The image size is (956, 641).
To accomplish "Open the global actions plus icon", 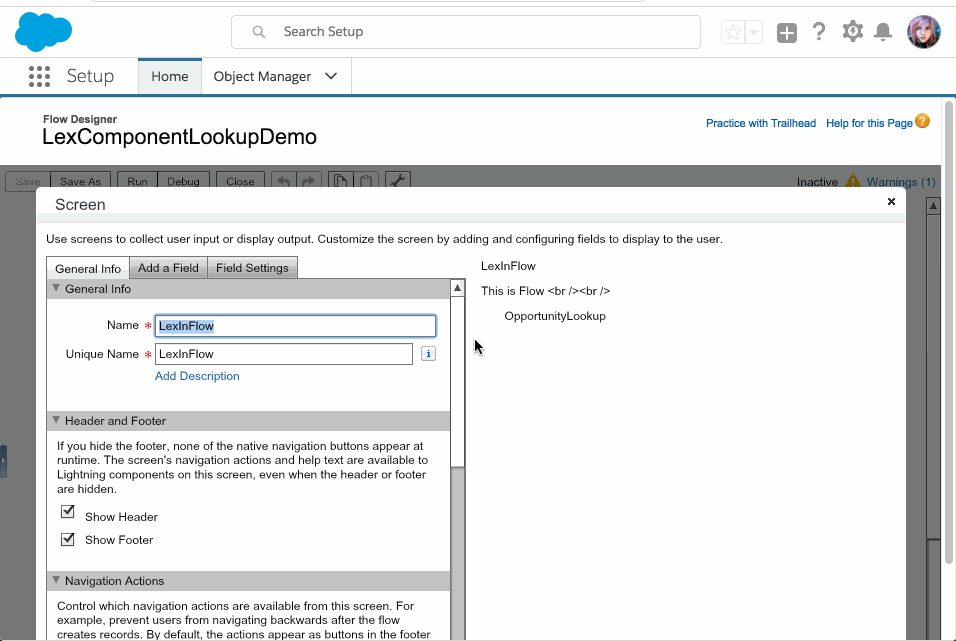I will click(x=787, y=32).
